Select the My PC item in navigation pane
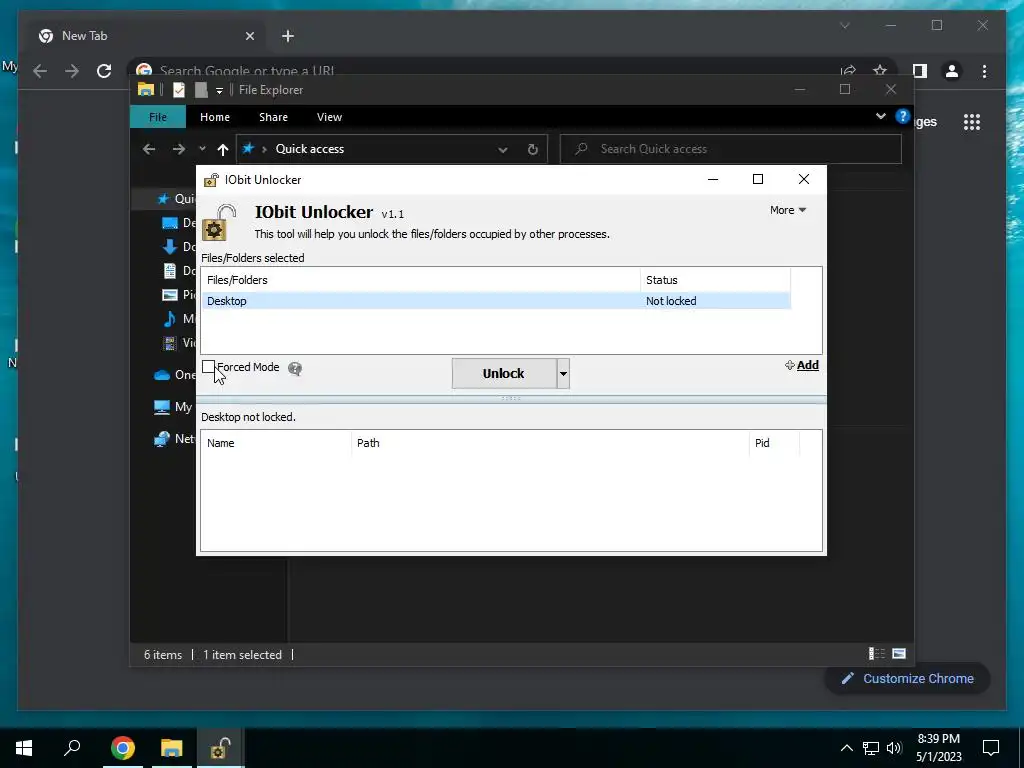This screenshot has width=1024, height=768. tap(172, 407)
